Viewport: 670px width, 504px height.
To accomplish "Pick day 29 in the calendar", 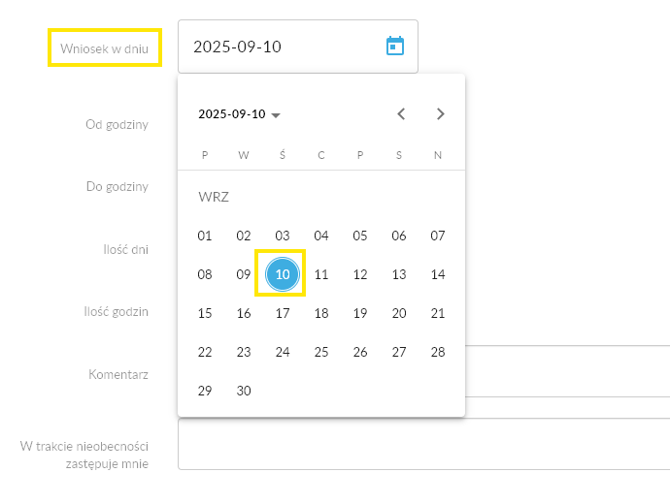I will point(205,391).
